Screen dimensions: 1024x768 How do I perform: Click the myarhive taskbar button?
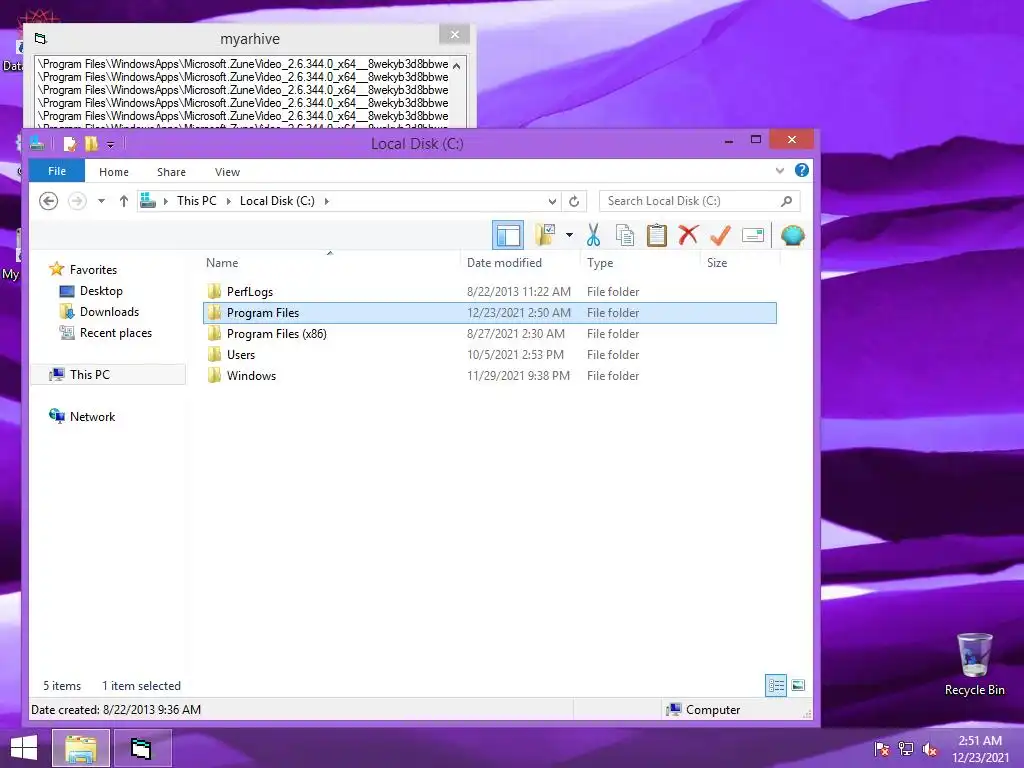[142, 748]
